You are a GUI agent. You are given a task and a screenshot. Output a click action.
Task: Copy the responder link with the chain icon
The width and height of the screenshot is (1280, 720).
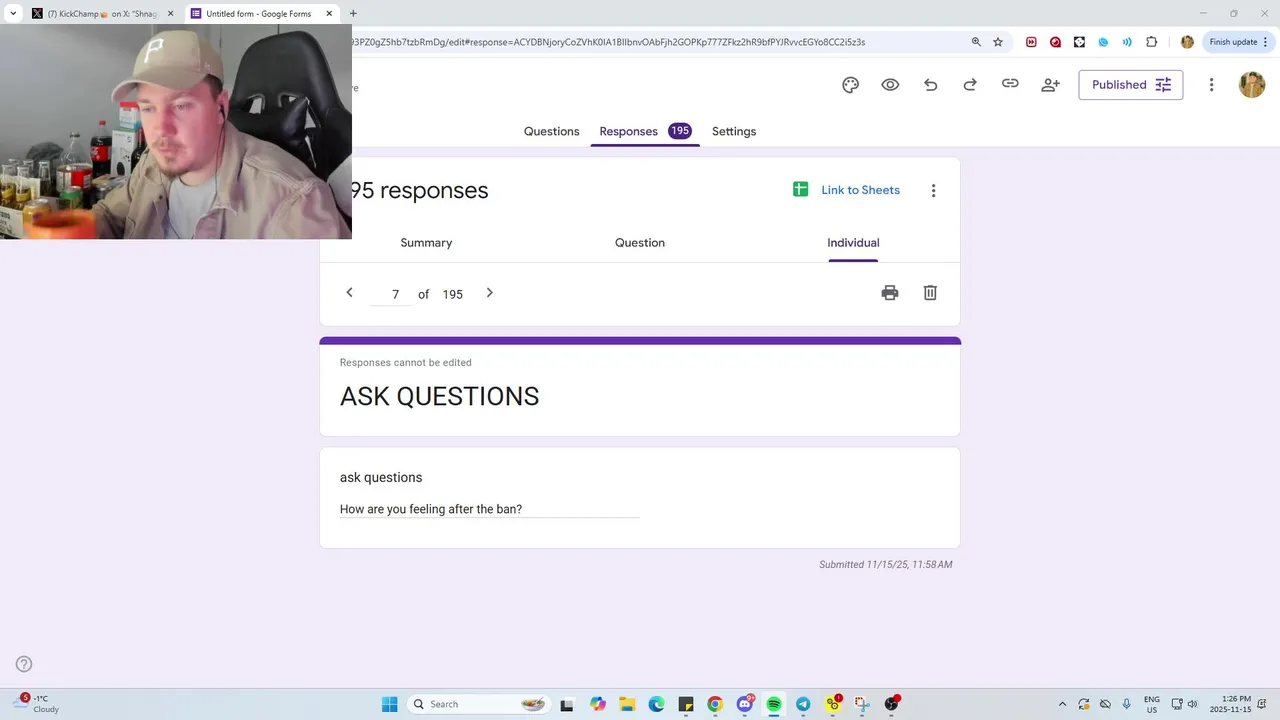(1010, 84)
